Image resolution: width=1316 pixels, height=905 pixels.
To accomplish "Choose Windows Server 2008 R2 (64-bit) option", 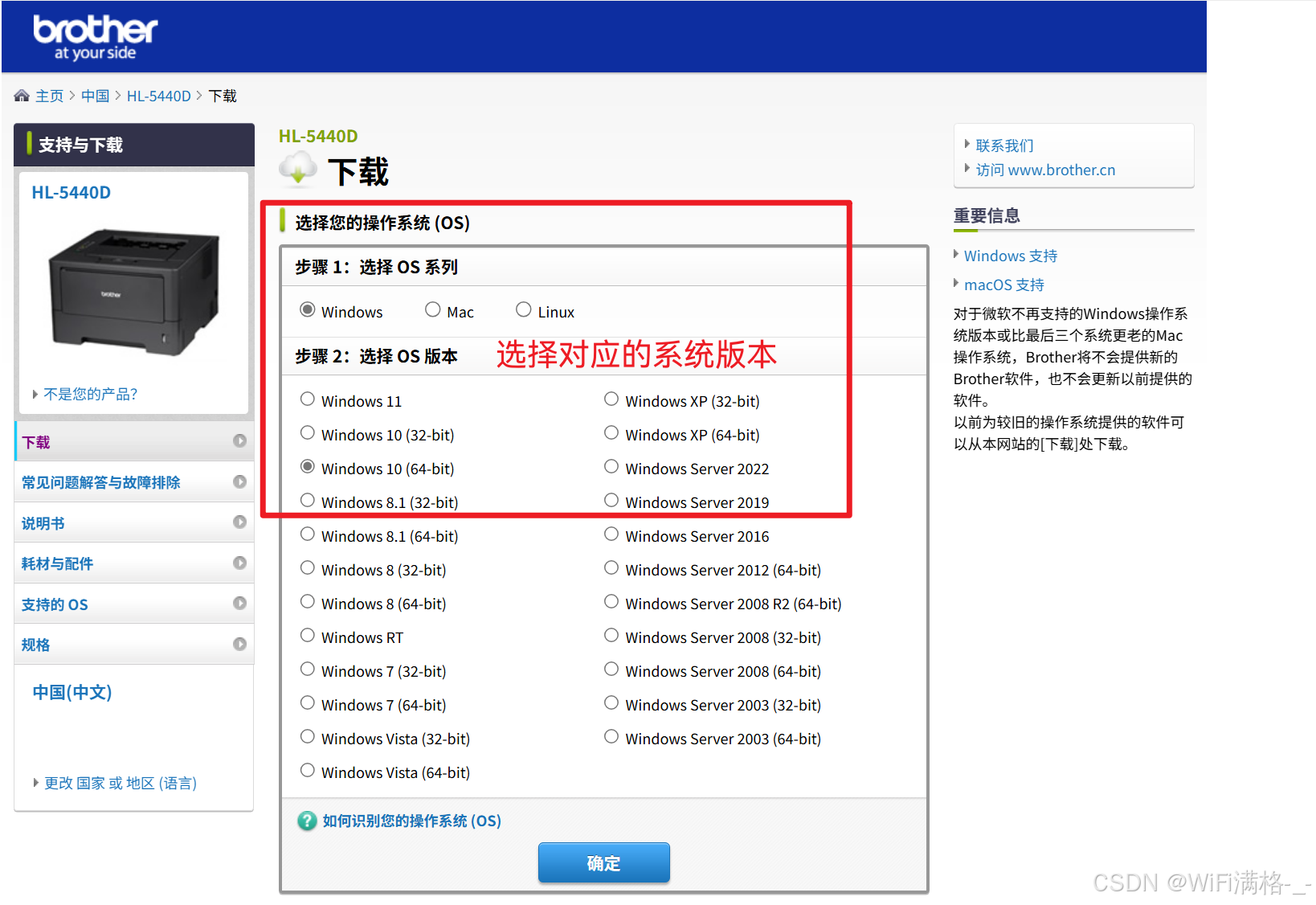I will tap(611, 601).
